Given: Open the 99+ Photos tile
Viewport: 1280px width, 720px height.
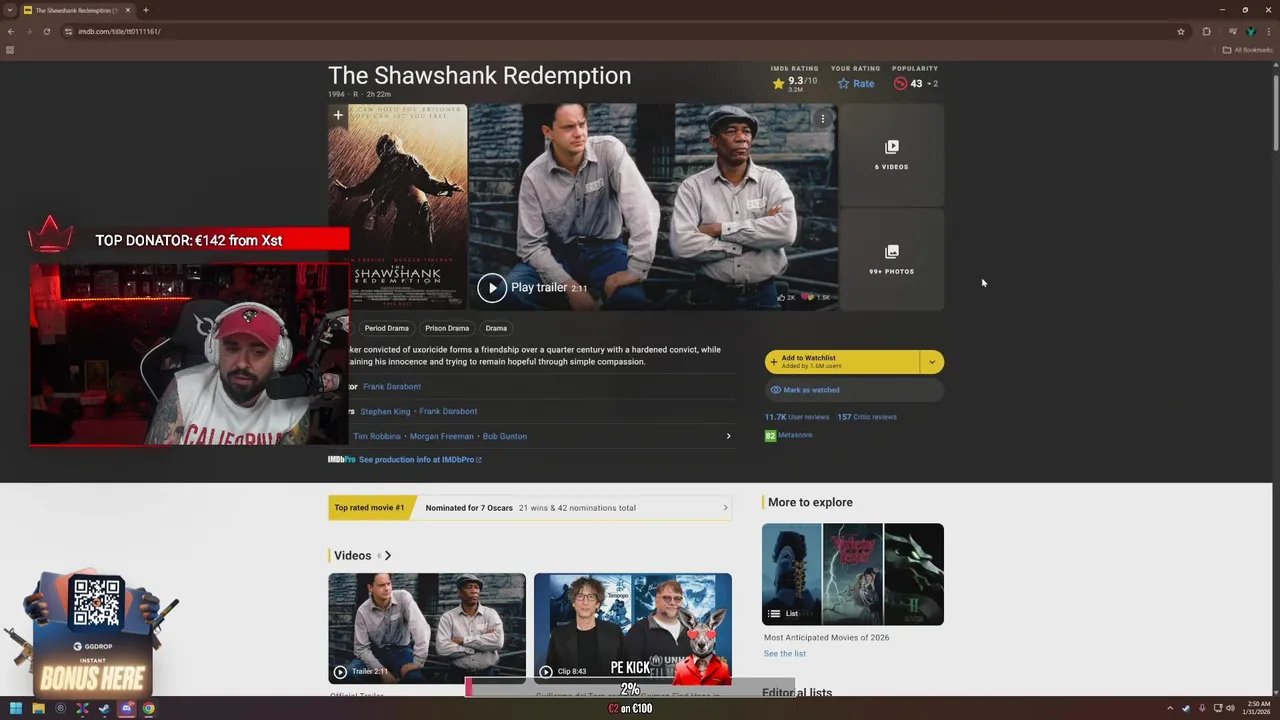Looking at the screenshot, I should (x=891, y=260).
